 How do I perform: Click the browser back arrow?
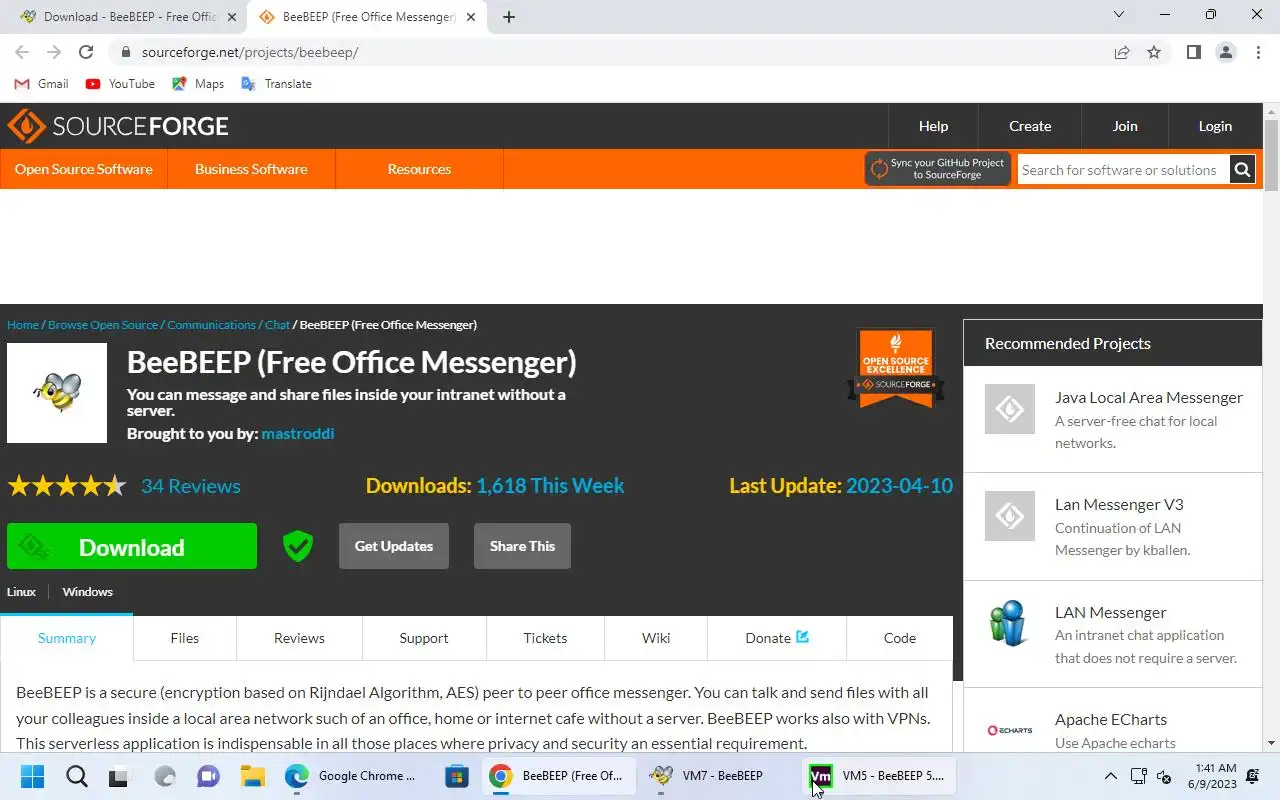pos(22,52)
